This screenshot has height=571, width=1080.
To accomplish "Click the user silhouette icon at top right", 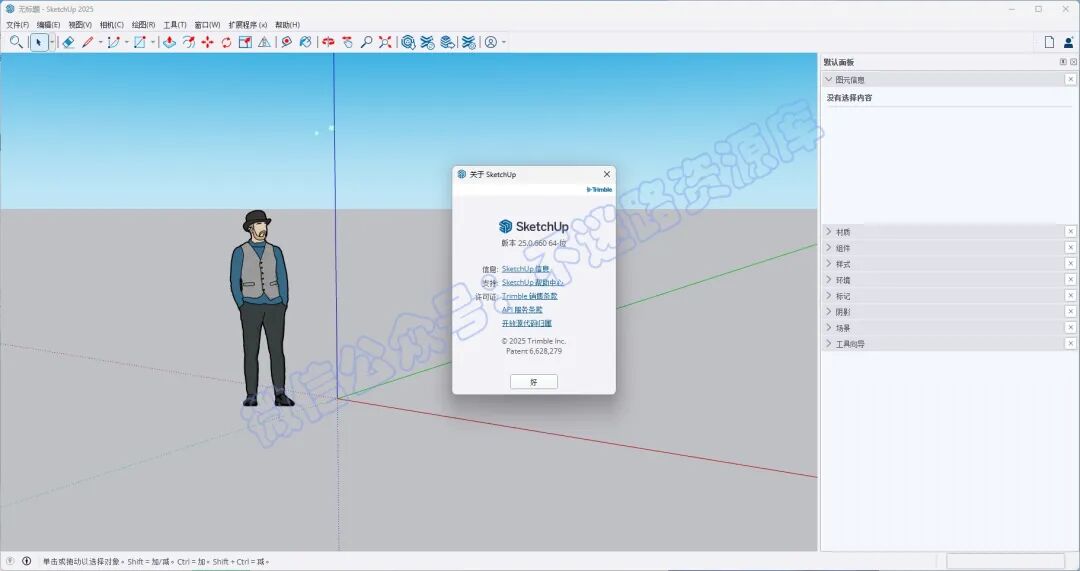I will [x=1068, y=42].
